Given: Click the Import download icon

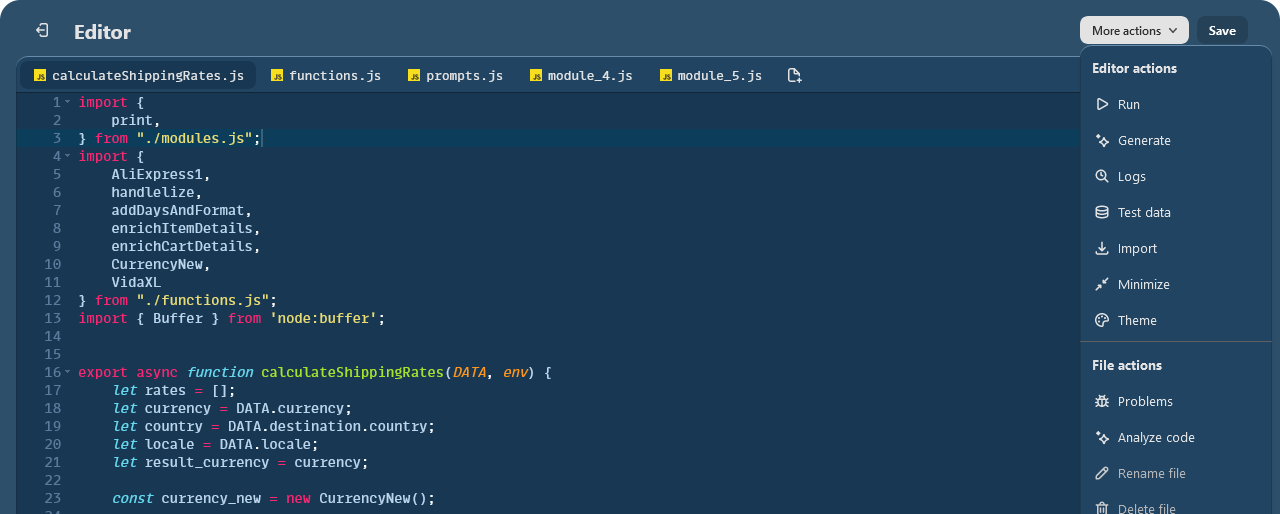Looking at the screenshot, I should 1102,249.
